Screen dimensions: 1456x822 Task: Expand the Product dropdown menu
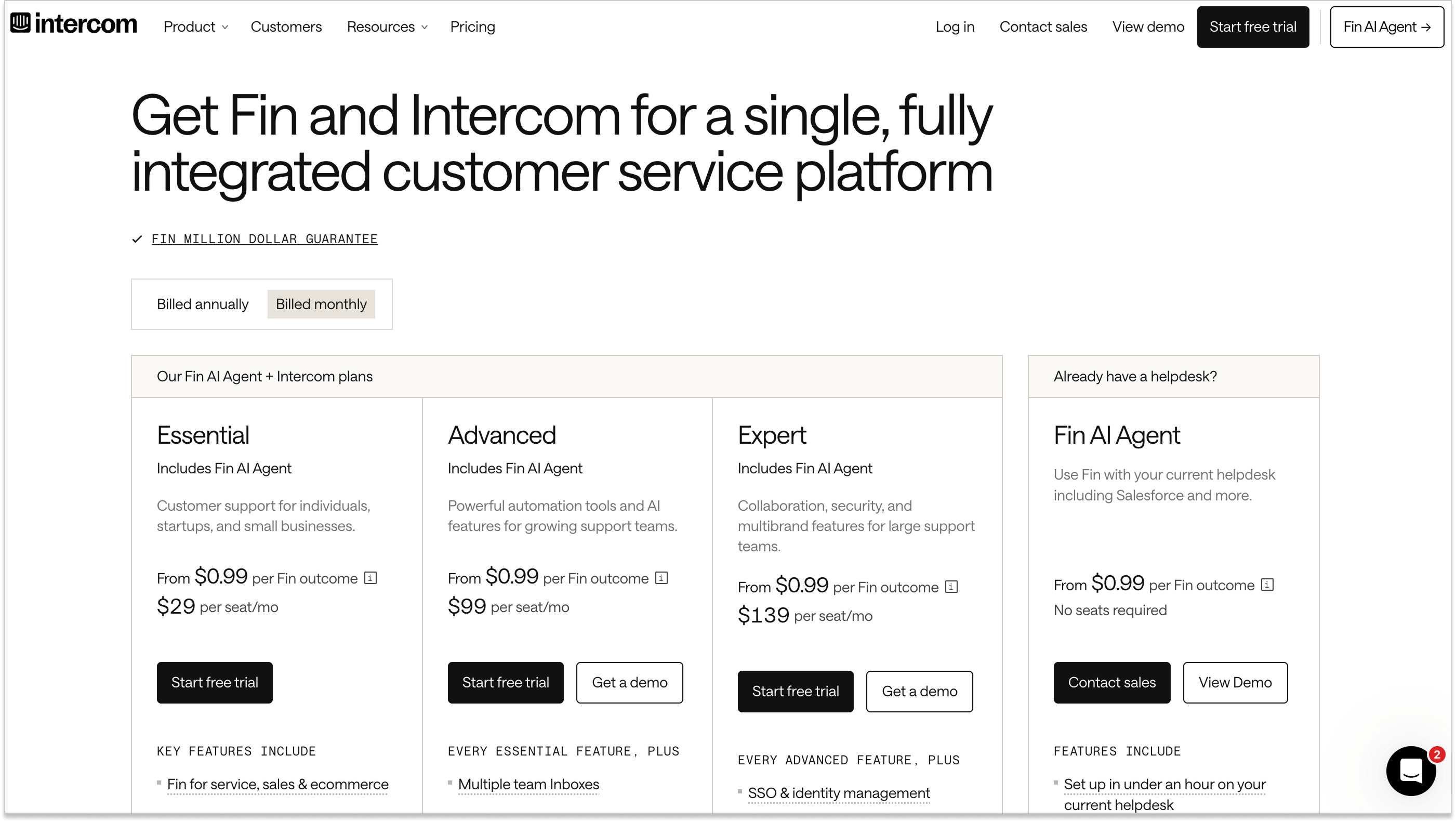coord(195,26)
